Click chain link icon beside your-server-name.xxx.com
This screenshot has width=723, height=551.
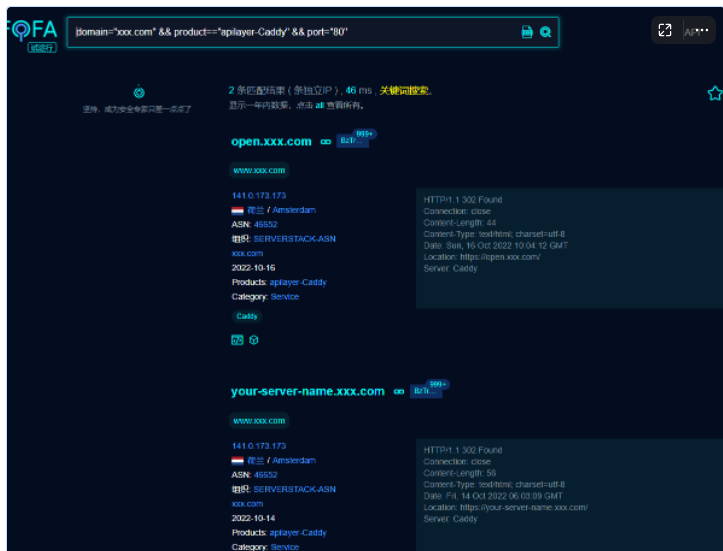pyautogui.click(x=399, y=391)
